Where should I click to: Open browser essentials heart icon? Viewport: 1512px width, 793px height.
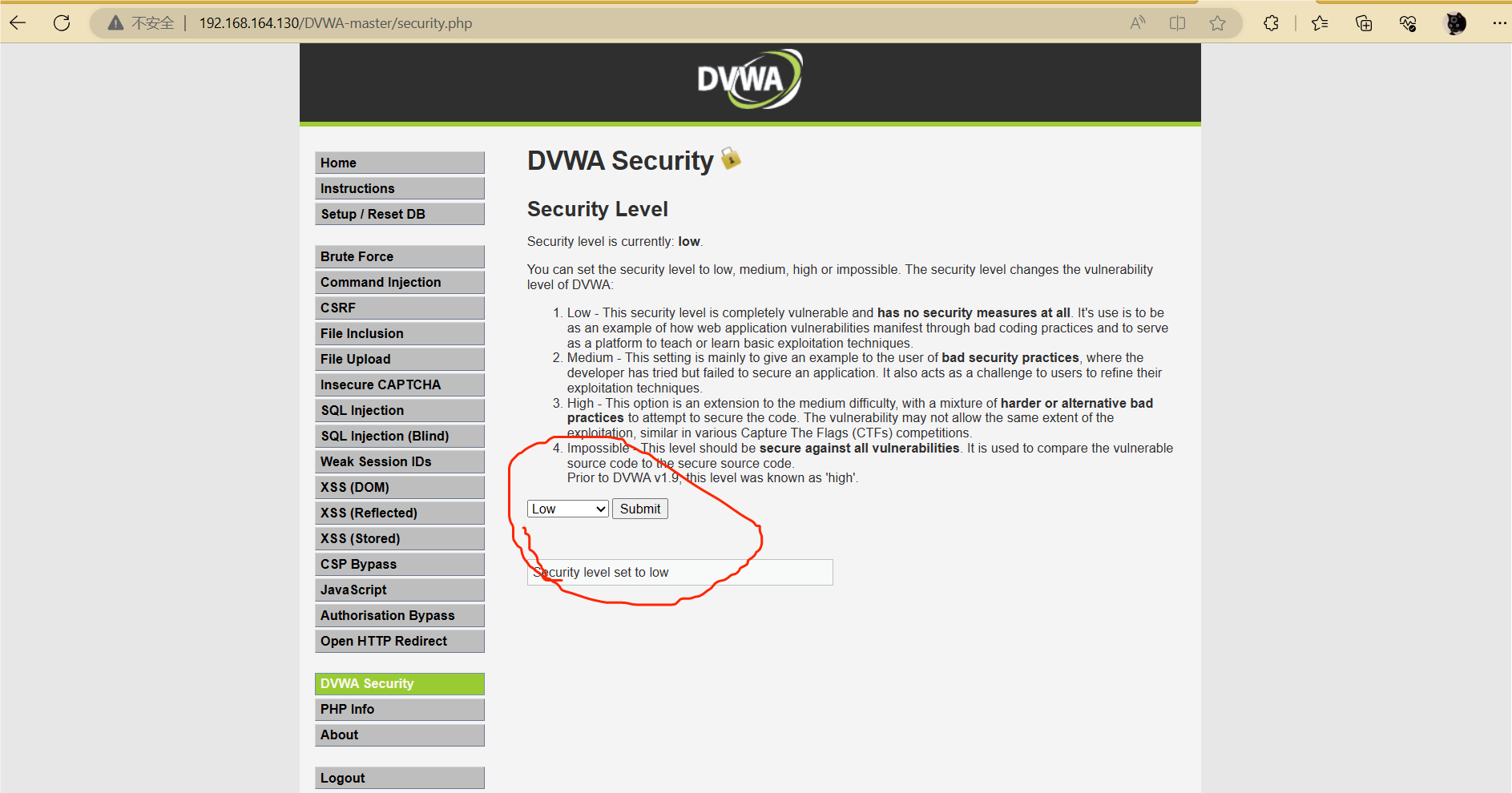pos(1408,23)
